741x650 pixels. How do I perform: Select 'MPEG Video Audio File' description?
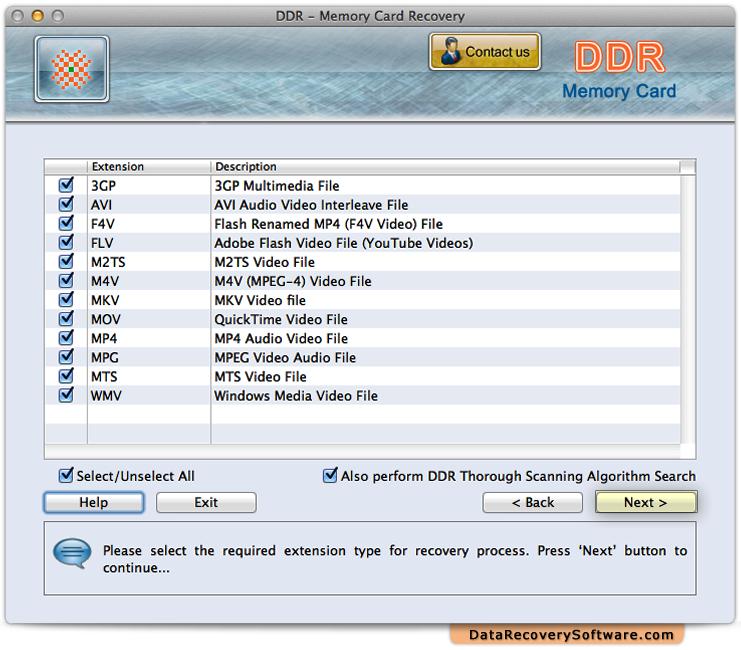(x=285, y=357)
